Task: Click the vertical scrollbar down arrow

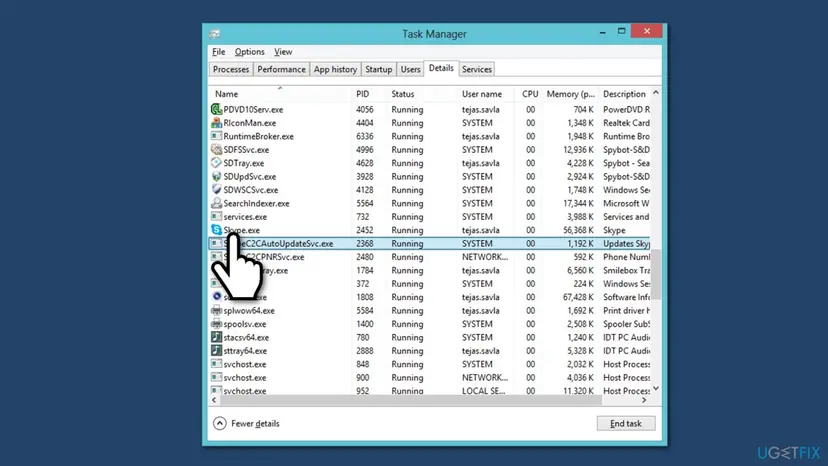Action: (x=656, y=388)
